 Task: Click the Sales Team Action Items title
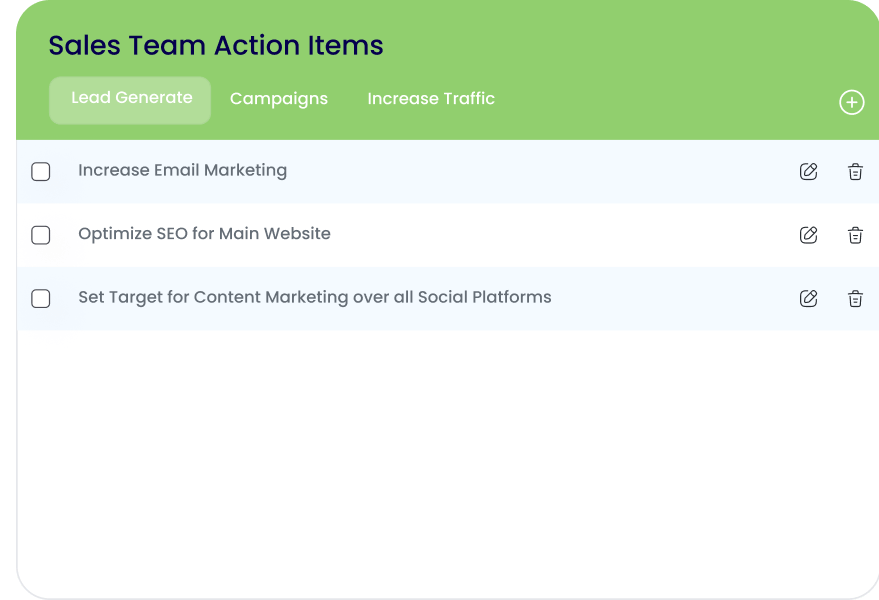click(x=216, y=46)
